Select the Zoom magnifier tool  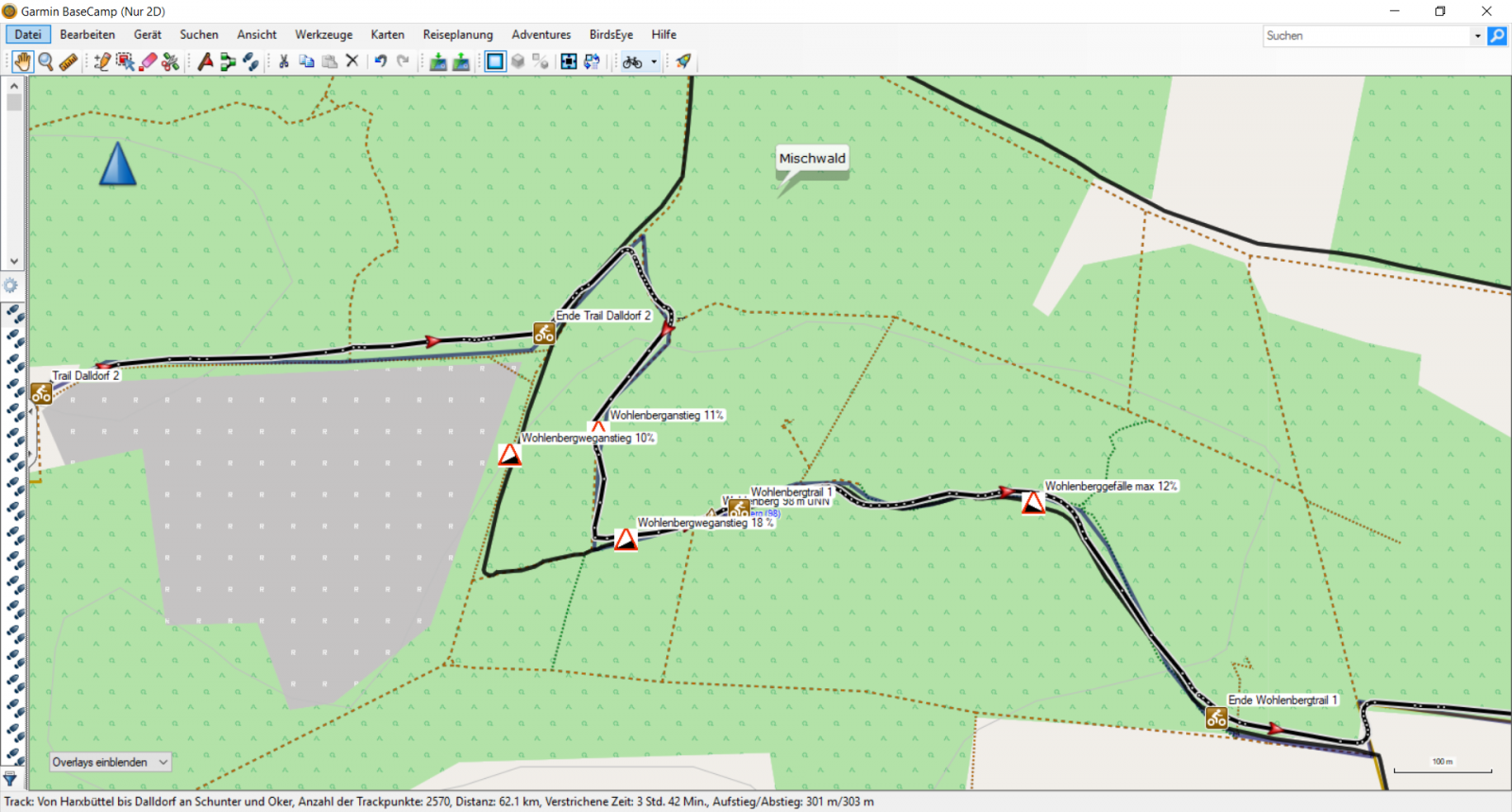pos(45,61)
